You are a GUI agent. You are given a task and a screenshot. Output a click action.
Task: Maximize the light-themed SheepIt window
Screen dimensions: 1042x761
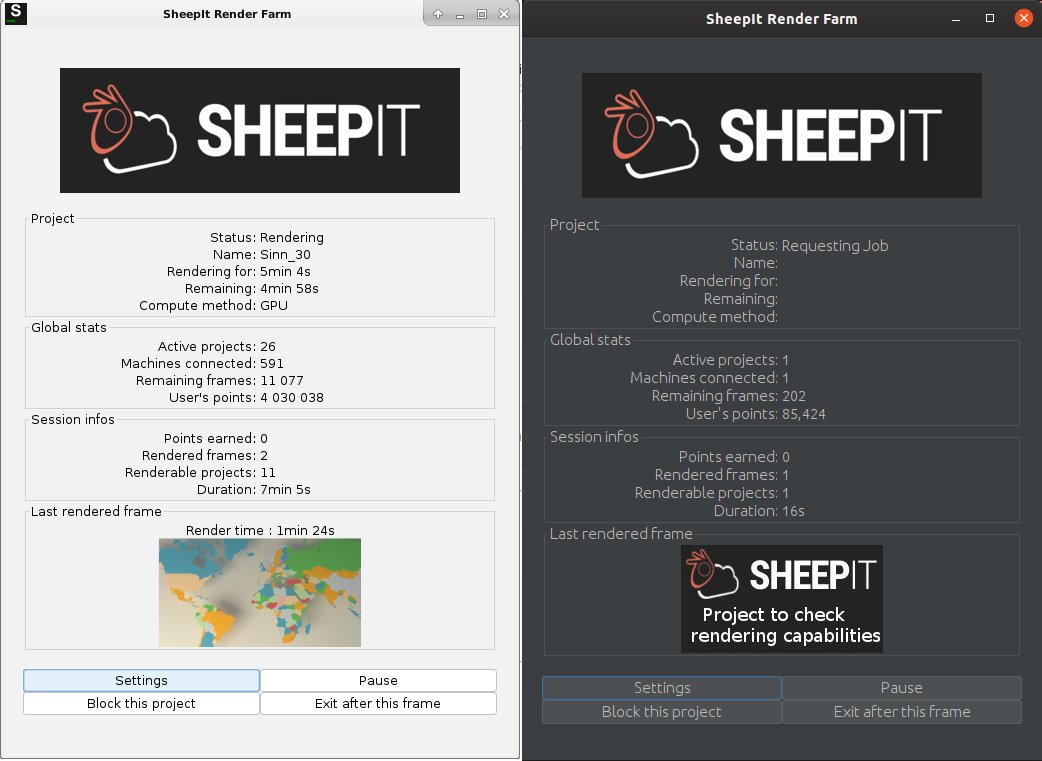pyautogui.click(x=482, y=14)
